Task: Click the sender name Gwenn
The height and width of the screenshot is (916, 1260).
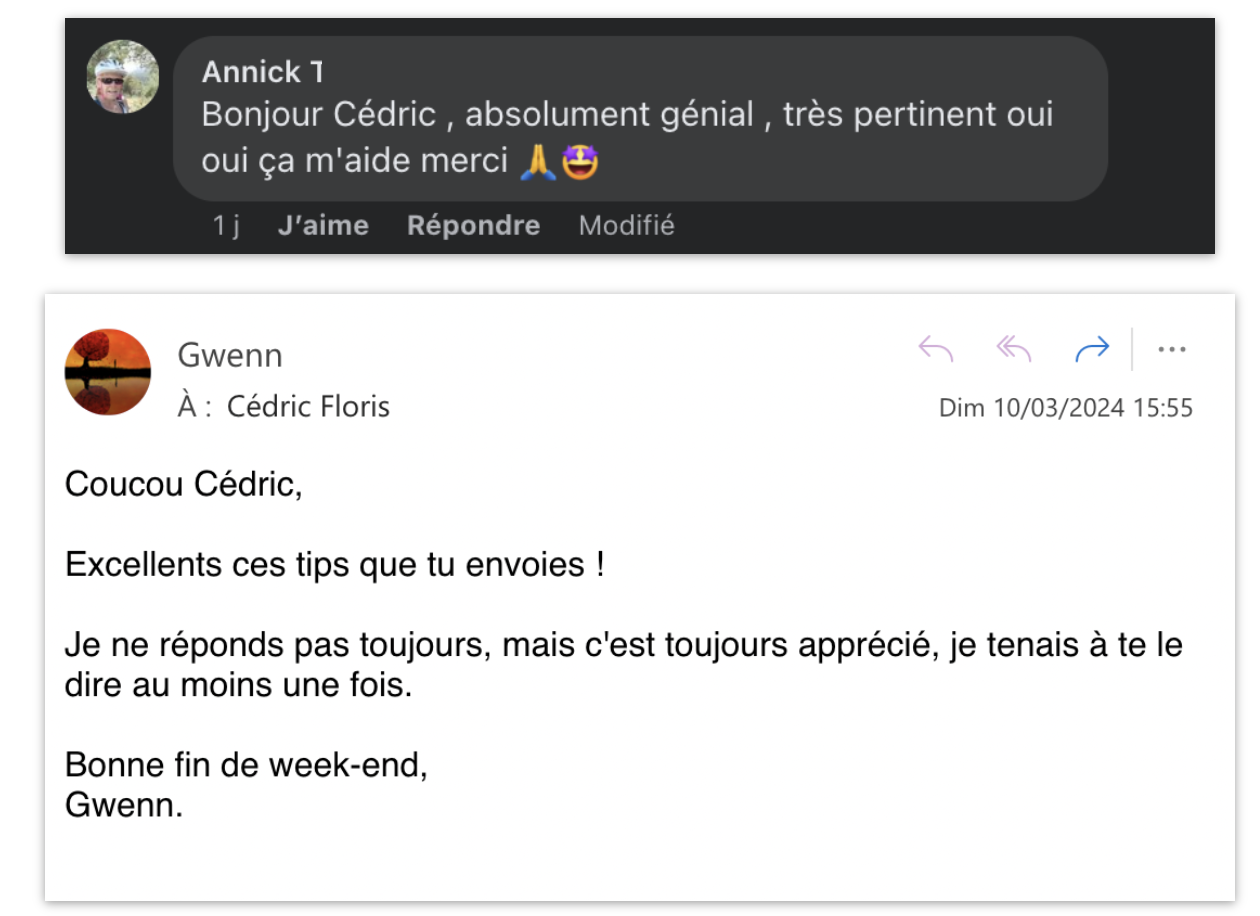Action: click(x=230, y=355)
